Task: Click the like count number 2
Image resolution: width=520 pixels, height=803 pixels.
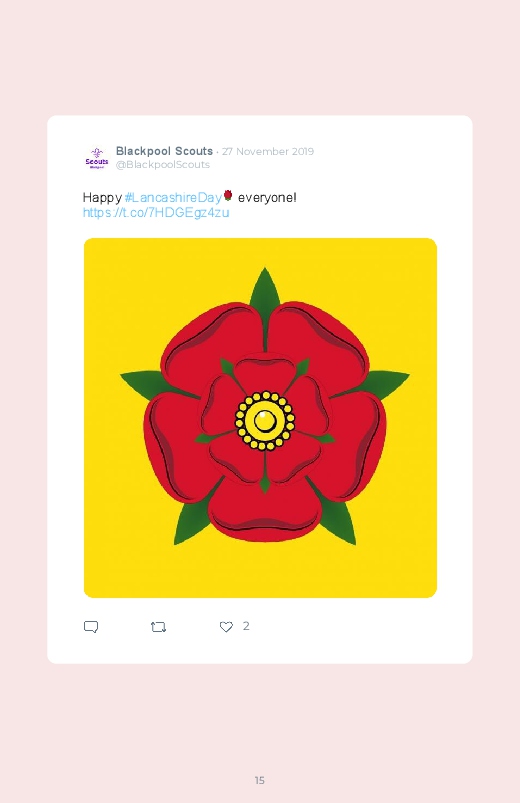Action: 246,626
